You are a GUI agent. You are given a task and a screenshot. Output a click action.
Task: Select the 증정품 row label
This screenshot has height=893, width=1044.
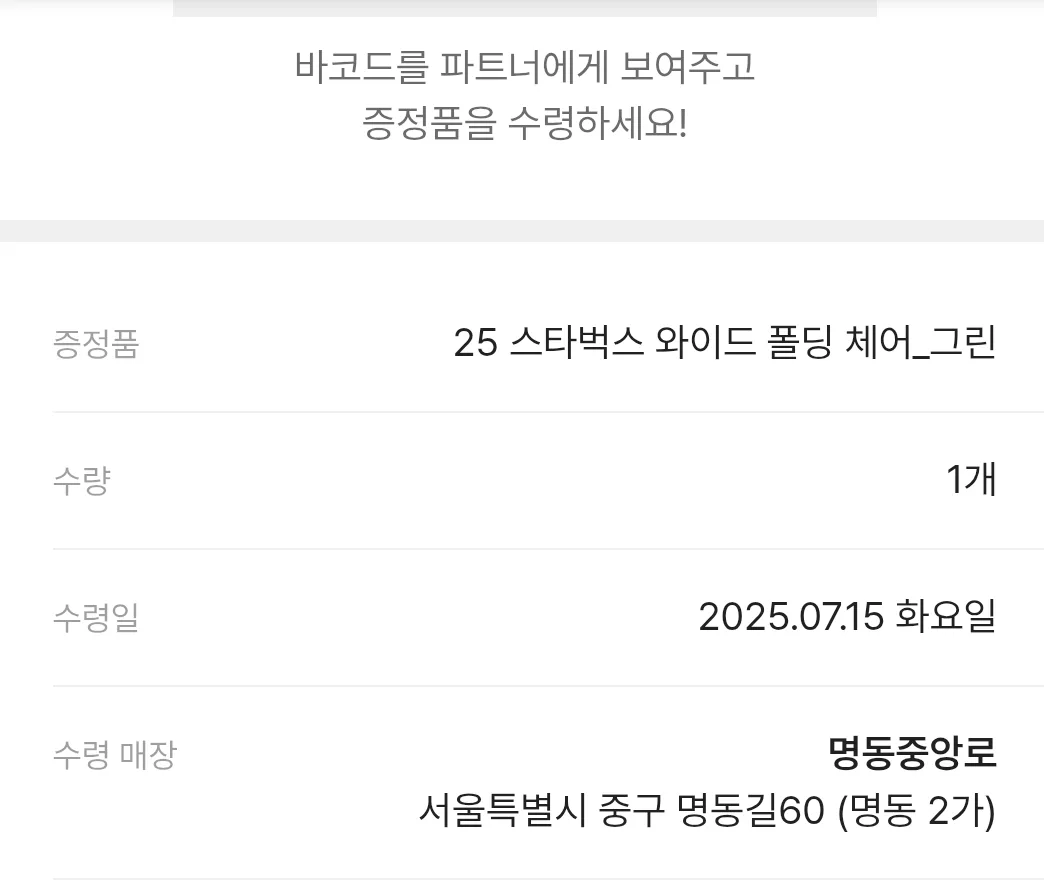coord(96,344)
